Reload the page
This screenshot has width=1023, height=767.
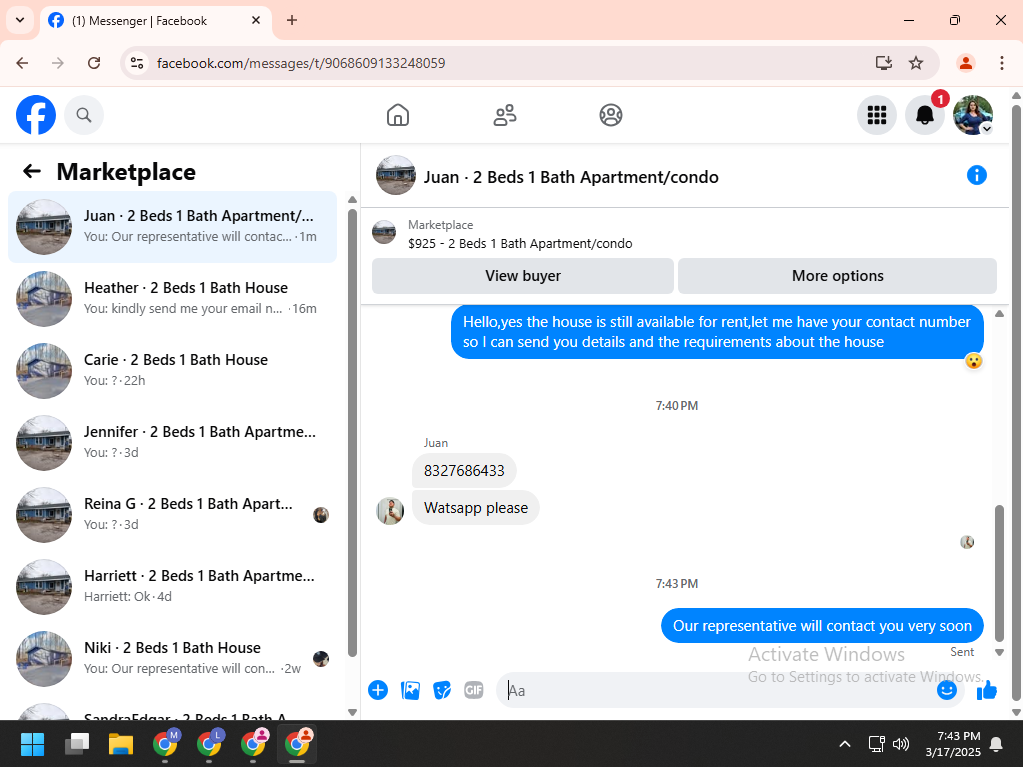tap(94, 63)
